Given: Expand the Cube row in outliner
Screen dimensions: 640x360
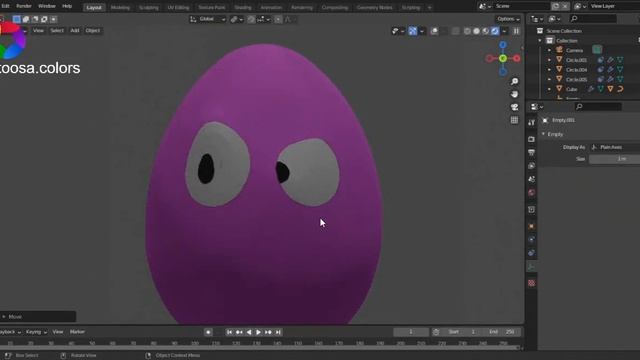Looking at the screenshot, I should (x=549, y=89).
